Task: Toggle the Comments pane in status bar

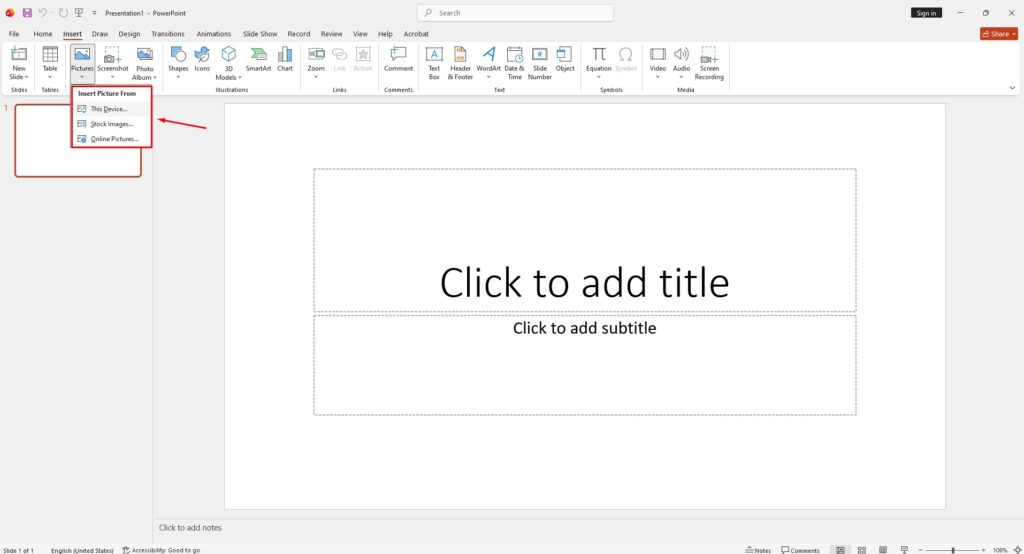Action: pyautogui.click(x=800, y=550)
